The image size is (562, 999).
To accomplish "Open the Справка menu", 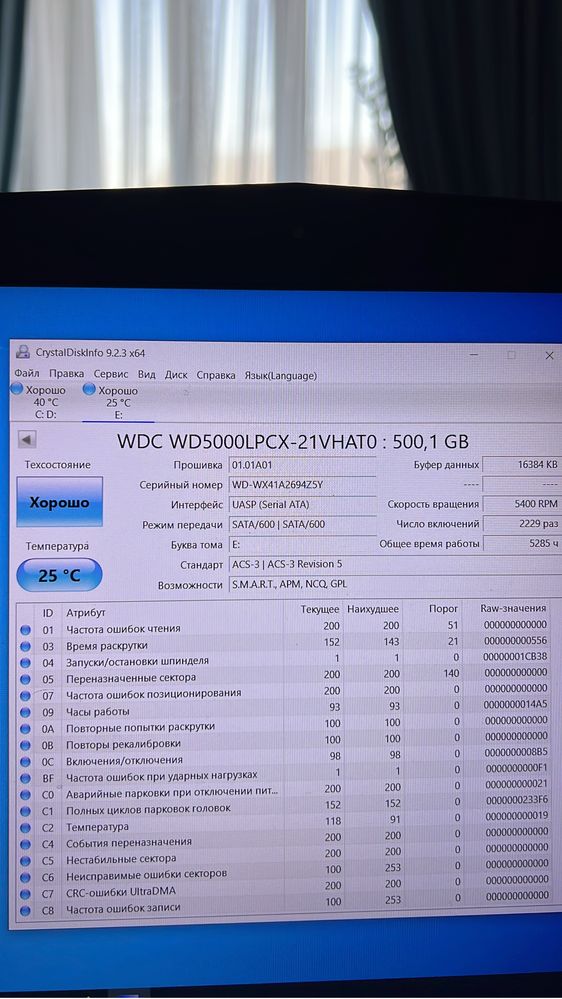I will (x=216, y=376).
